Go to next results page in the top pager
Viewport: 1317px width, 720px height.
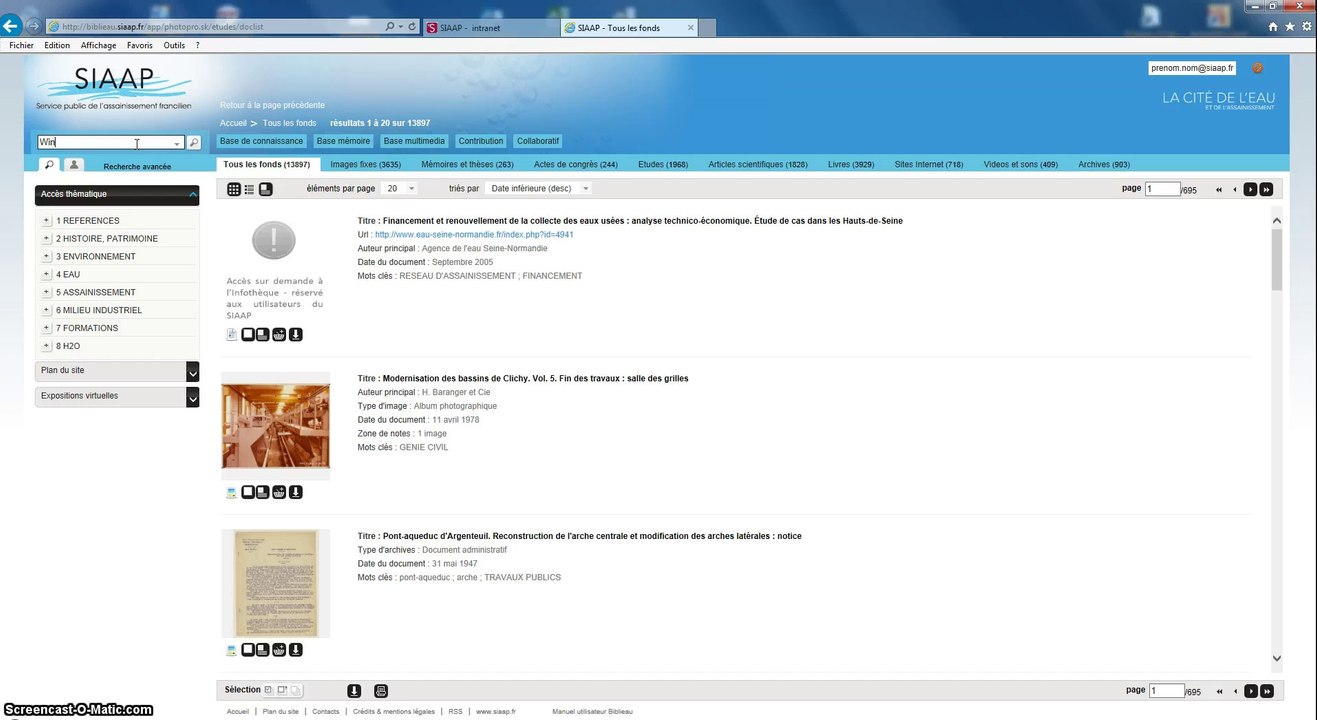(1250, 189)
